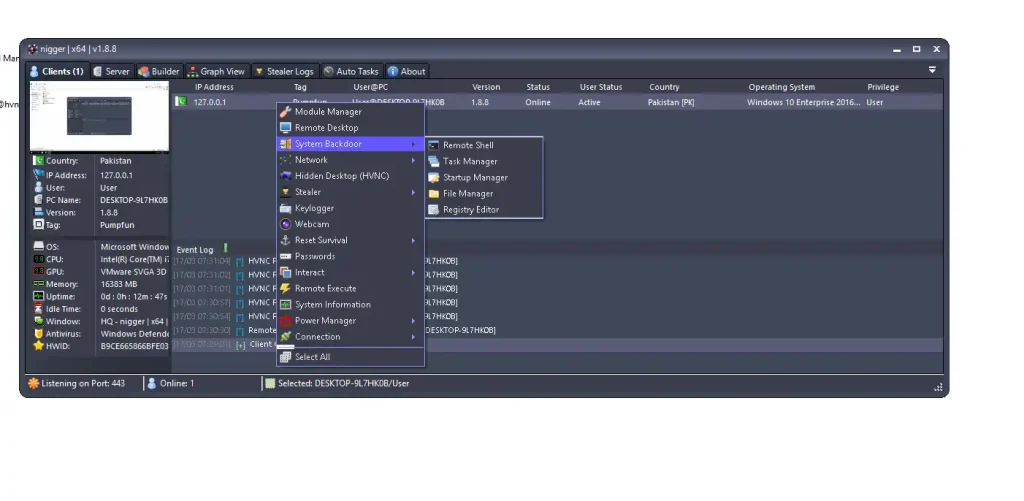Click the Registry Editor icon
The image size is (1024, 501).
pyautogui.click(x=434, y=209)
